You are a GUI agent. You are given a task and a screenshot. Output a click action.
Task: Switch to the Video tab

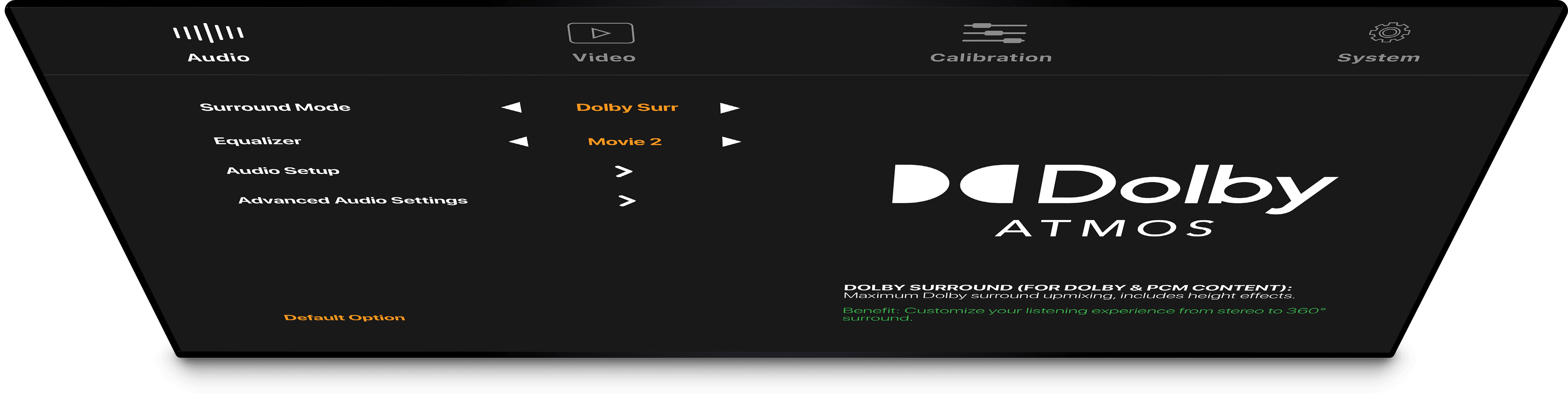pos(604,57)
